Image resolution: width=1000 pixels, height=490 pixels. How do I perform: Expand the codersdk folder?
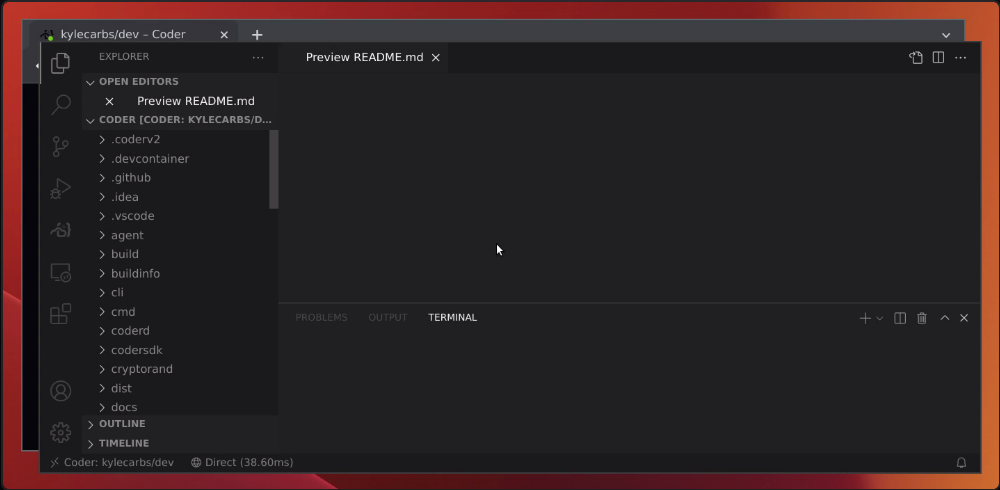pos(177,350)
